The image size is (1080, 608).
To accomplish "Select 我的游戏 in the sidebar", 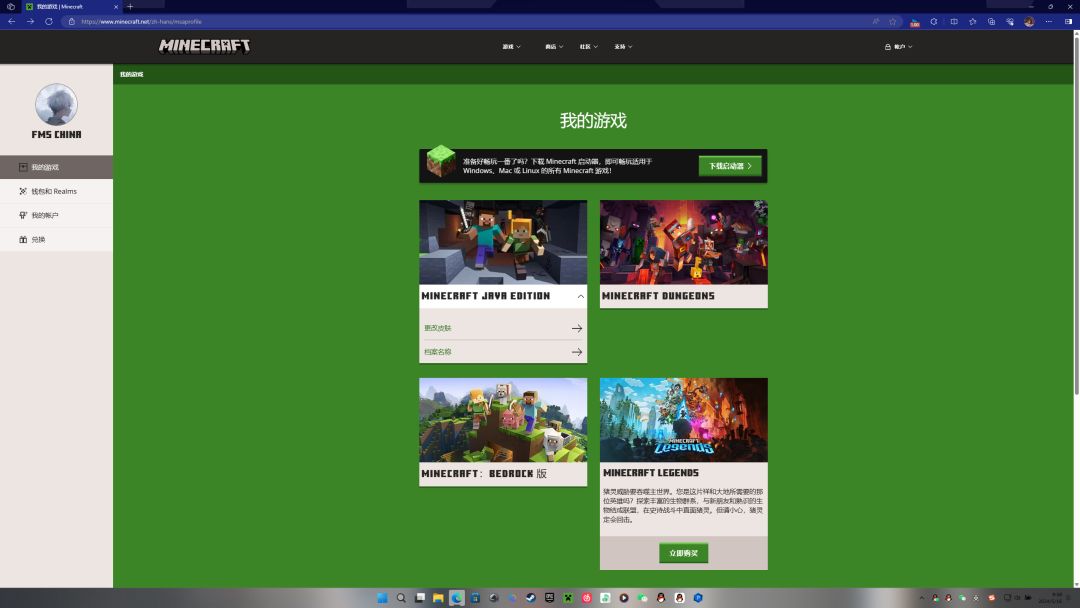I will [56, 167].
